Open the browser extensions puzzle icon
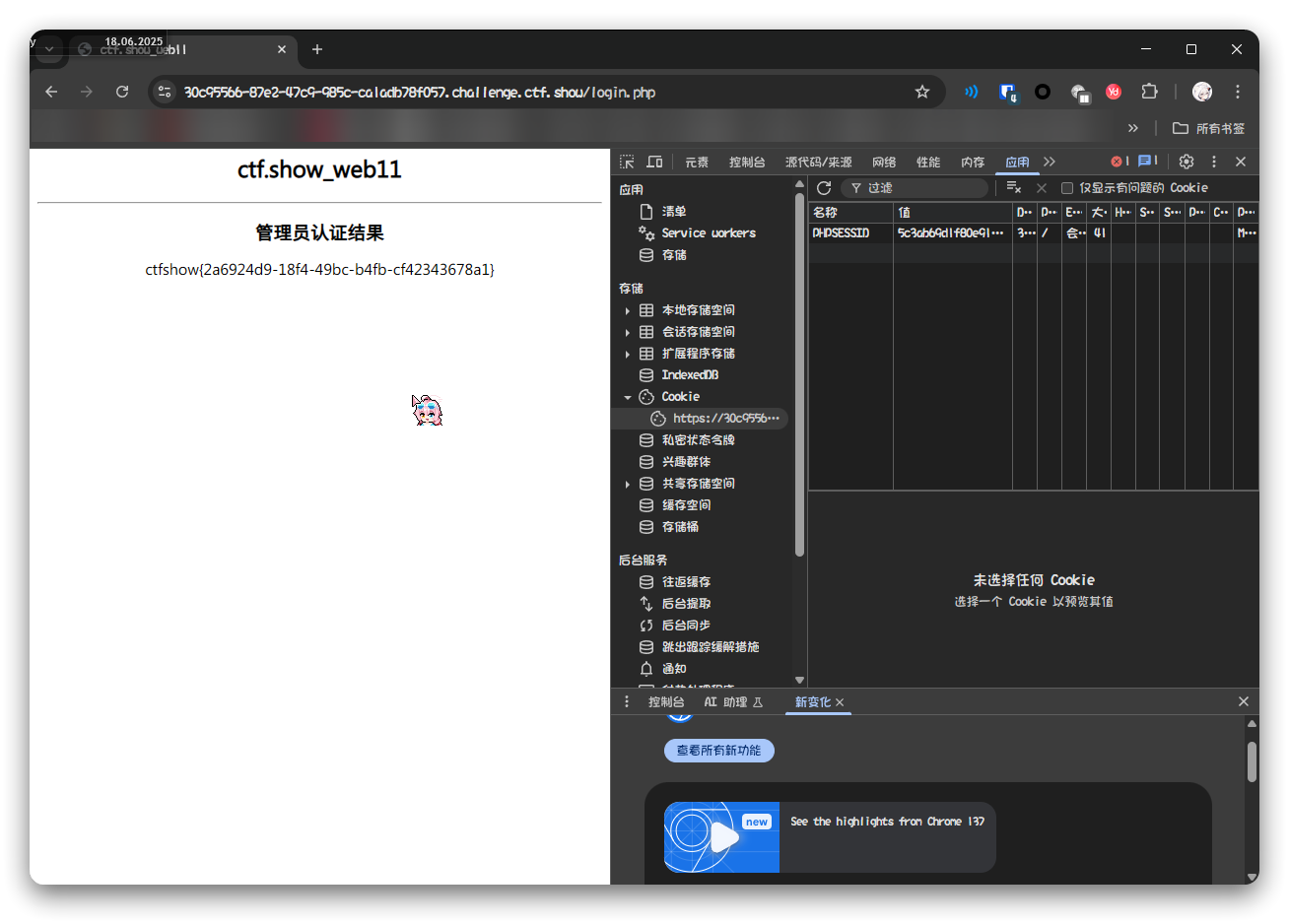The width and height of the screenshot is (1289, 924). pyautogui.click(x=1149, y=92)
